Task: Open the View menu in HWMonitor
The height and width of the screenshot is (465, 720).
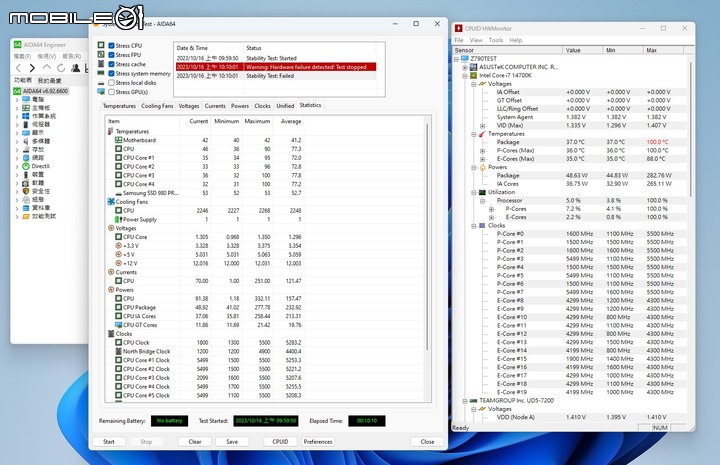Action: [476, 40]
